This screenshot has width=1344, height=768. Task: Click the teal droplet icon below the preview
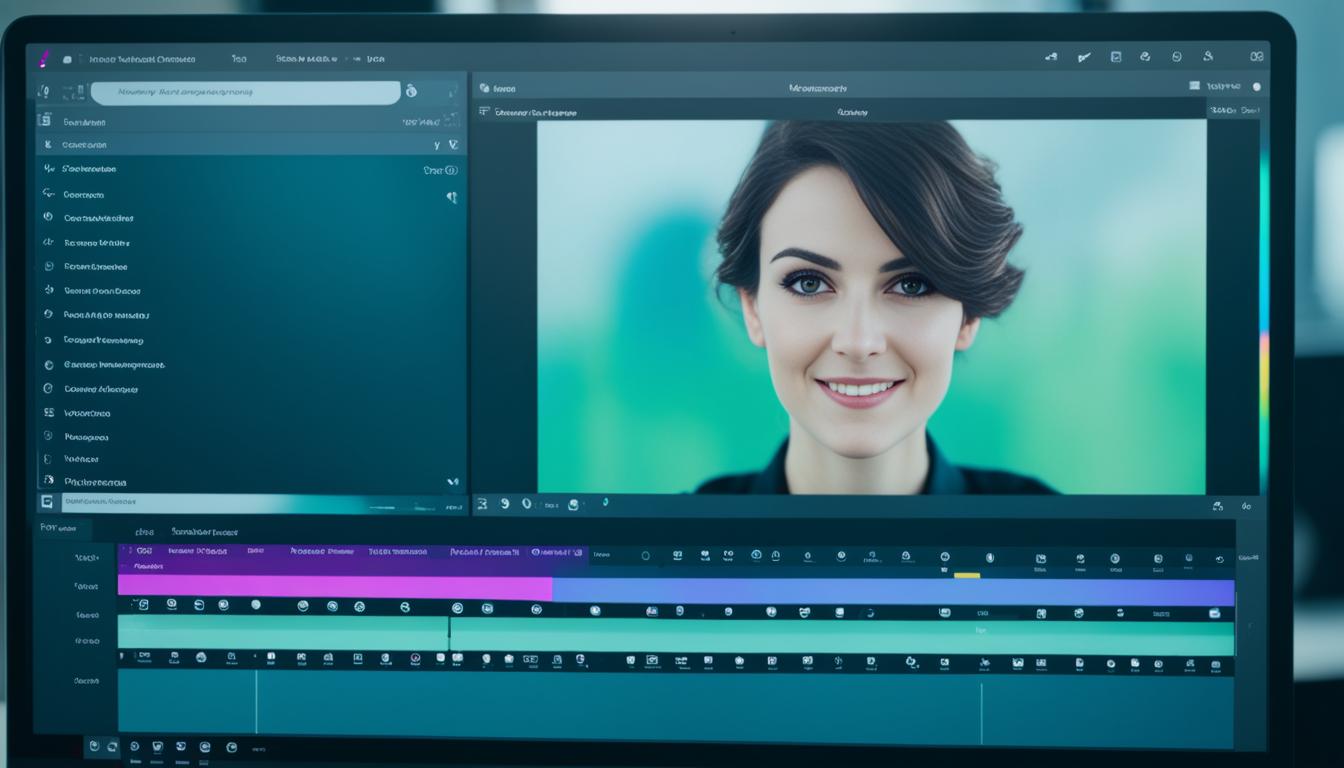click(x=605, y=504)
